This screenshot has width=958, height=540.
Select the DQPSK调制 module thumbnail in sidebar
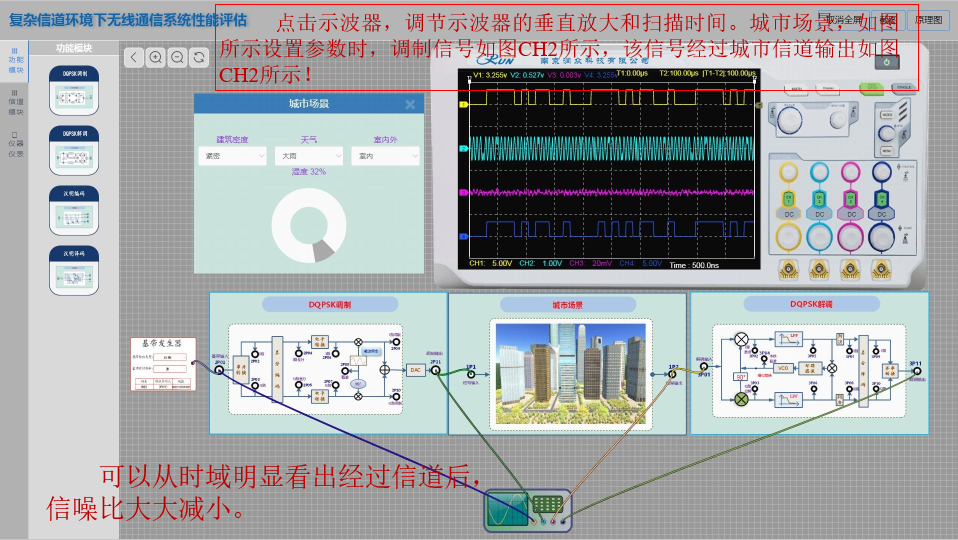(74, 94)
